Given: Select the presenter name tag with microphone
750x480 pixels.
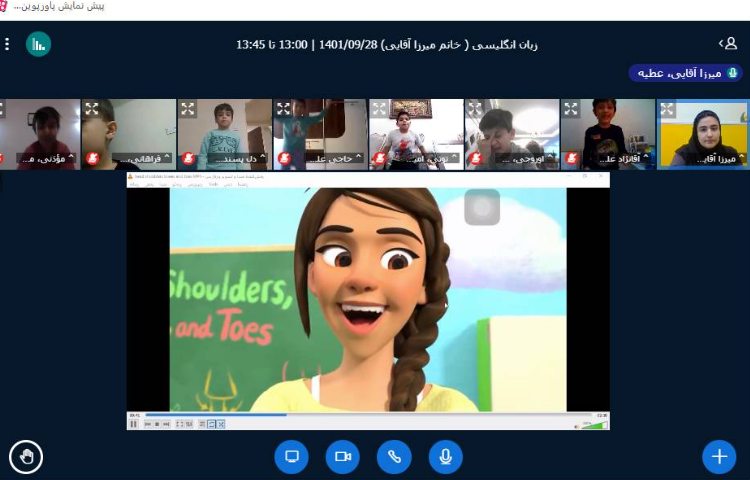Looking at the screenshot, I should 686,73.
